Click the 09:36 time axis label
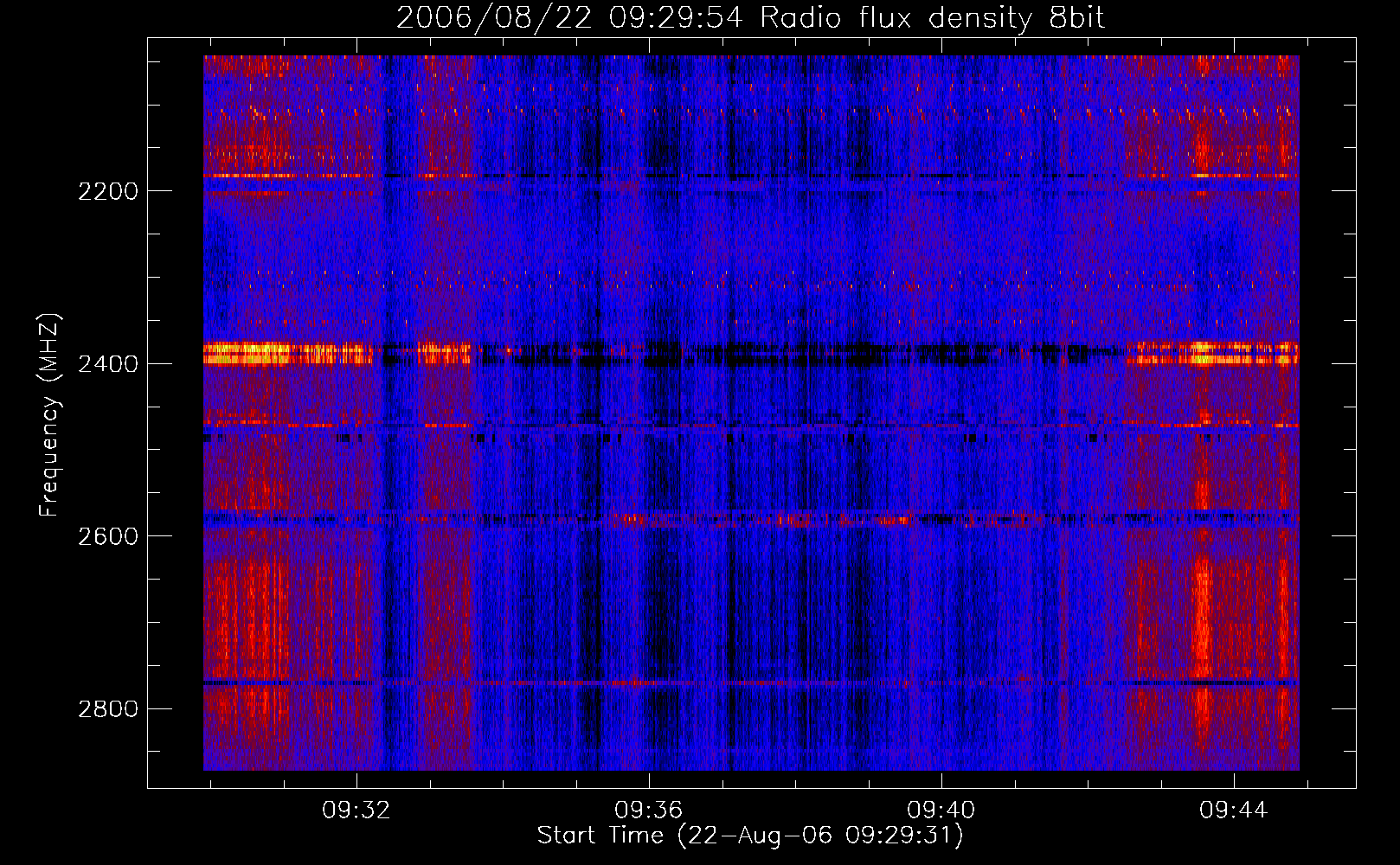 pos(649,811)
